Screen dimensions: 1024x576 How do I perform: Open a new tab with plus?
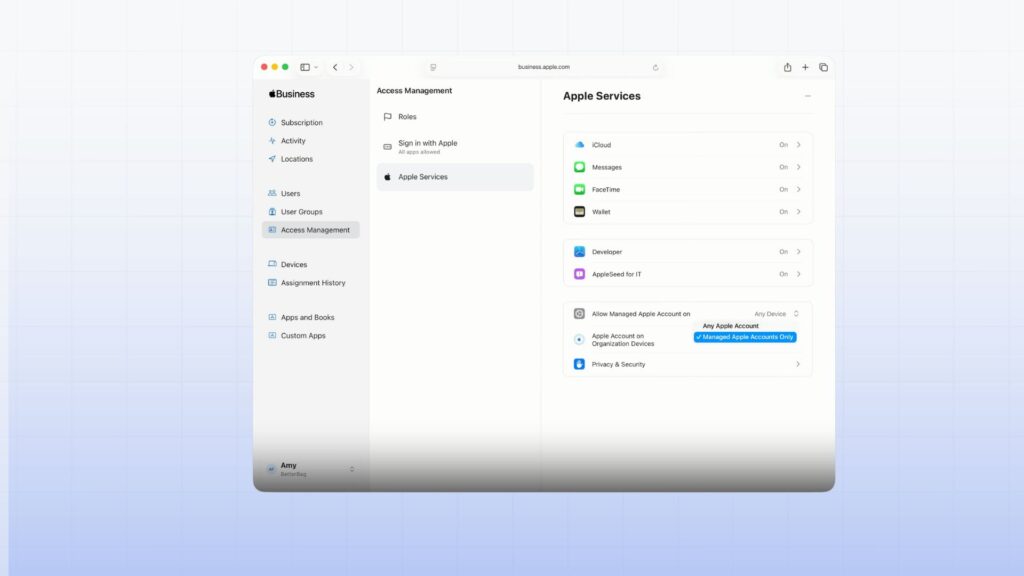[x=805, y=67]
